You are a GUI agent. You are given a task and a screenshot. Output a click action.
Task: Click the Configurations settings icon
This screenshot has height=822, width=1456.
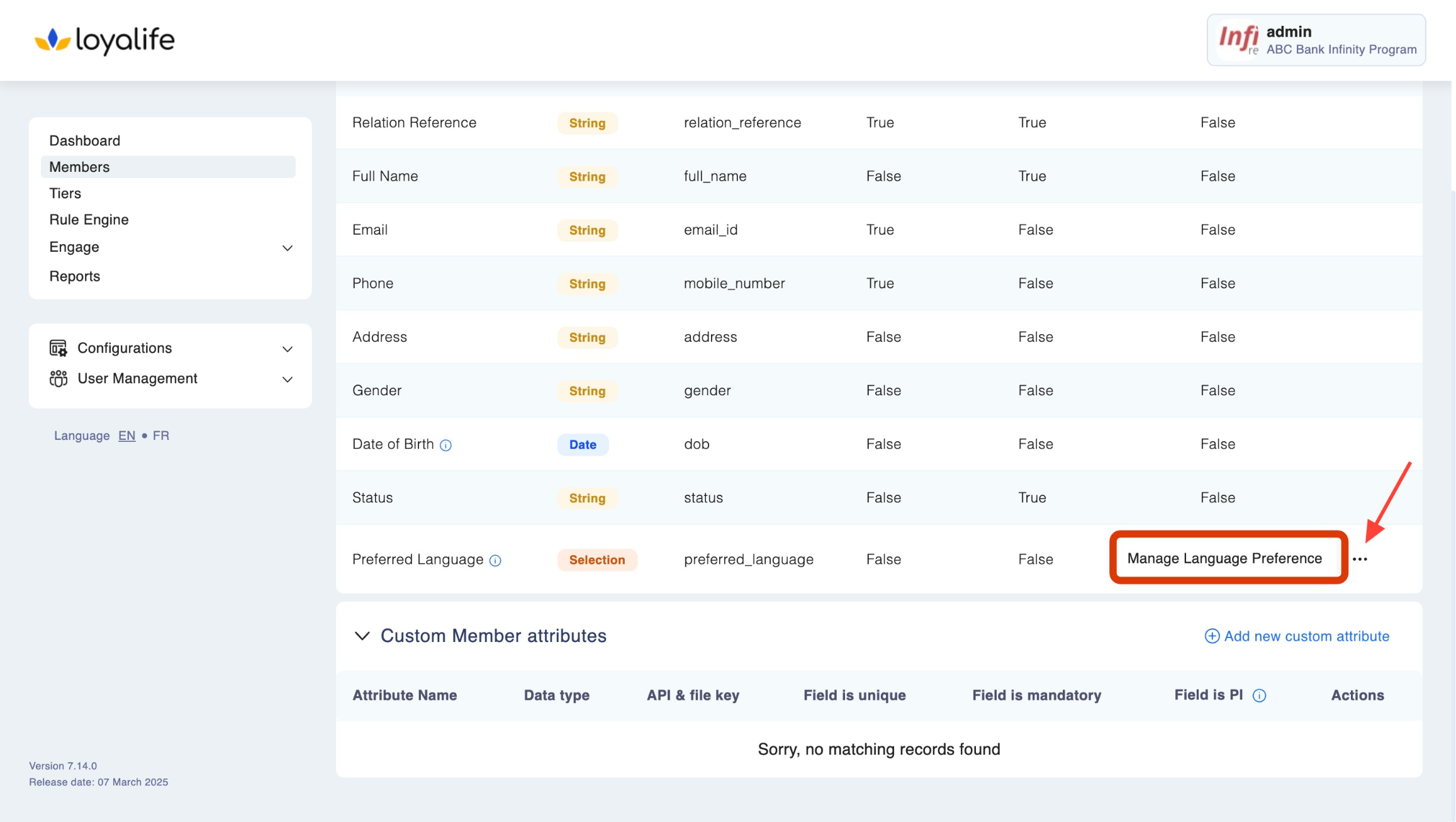[58, 348]
